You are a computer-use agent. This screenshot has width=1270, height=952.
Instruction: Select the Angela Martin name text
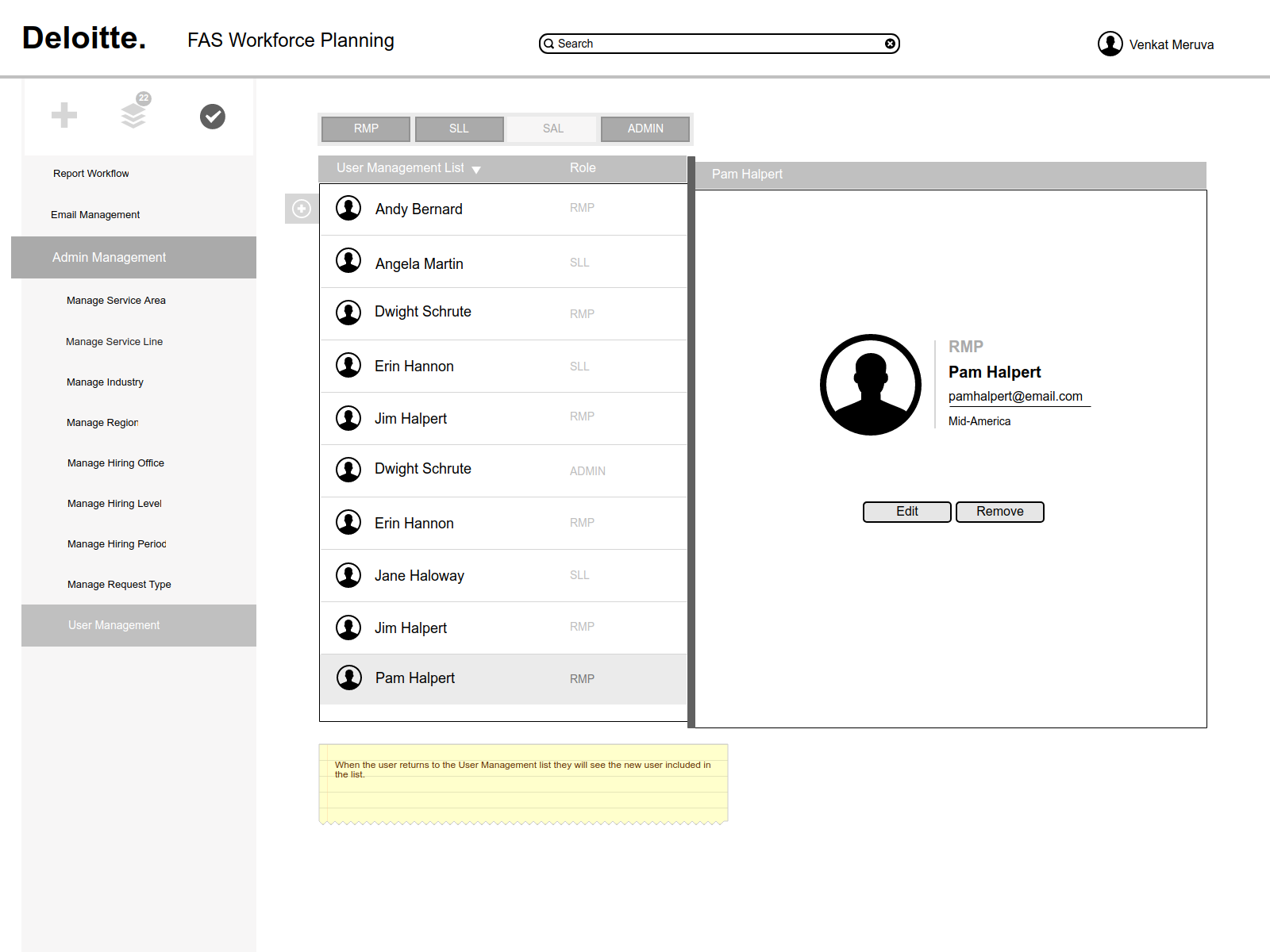coord(419,263)
